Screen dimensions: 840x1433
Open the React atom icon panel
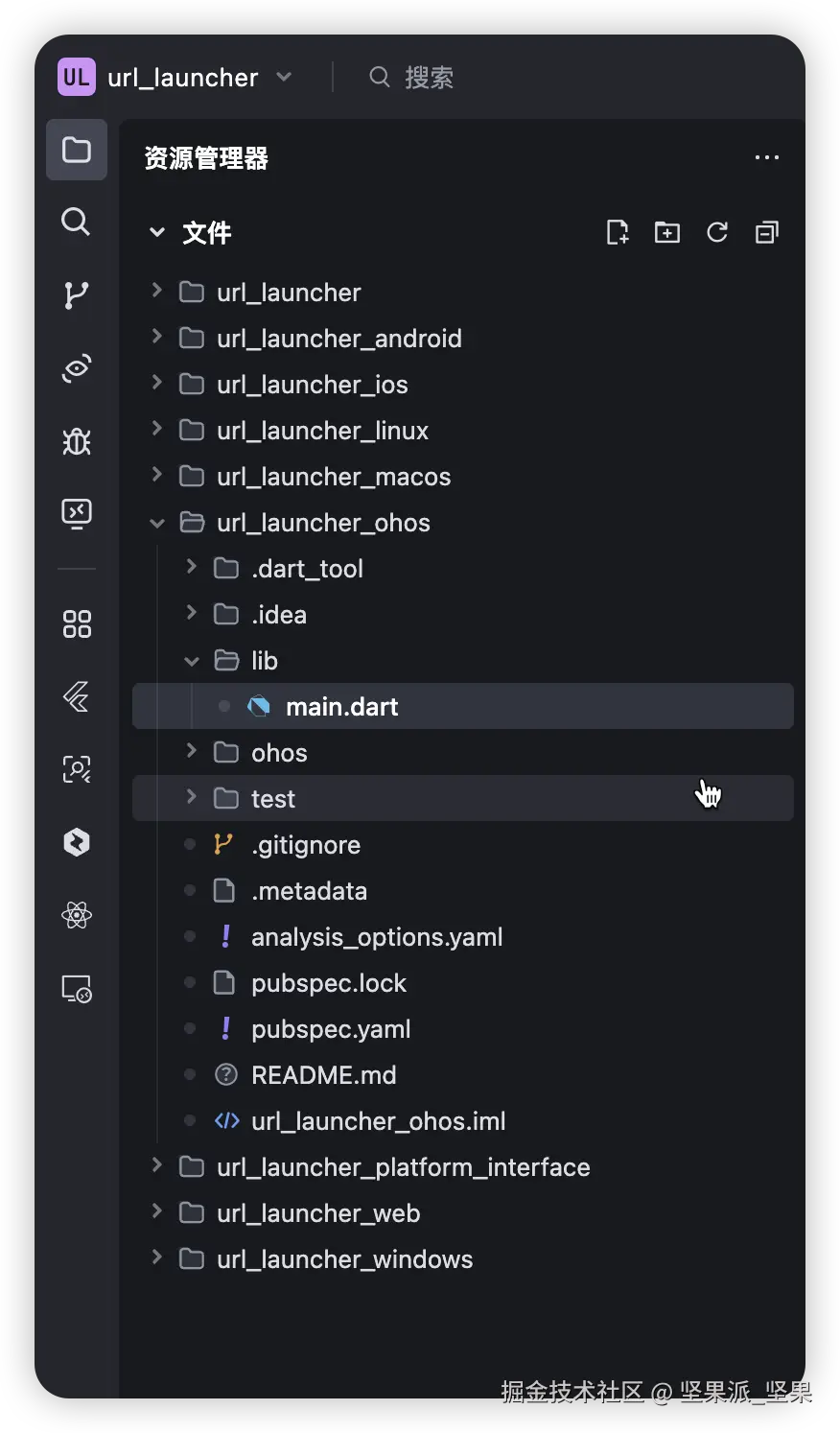(77, 915)
